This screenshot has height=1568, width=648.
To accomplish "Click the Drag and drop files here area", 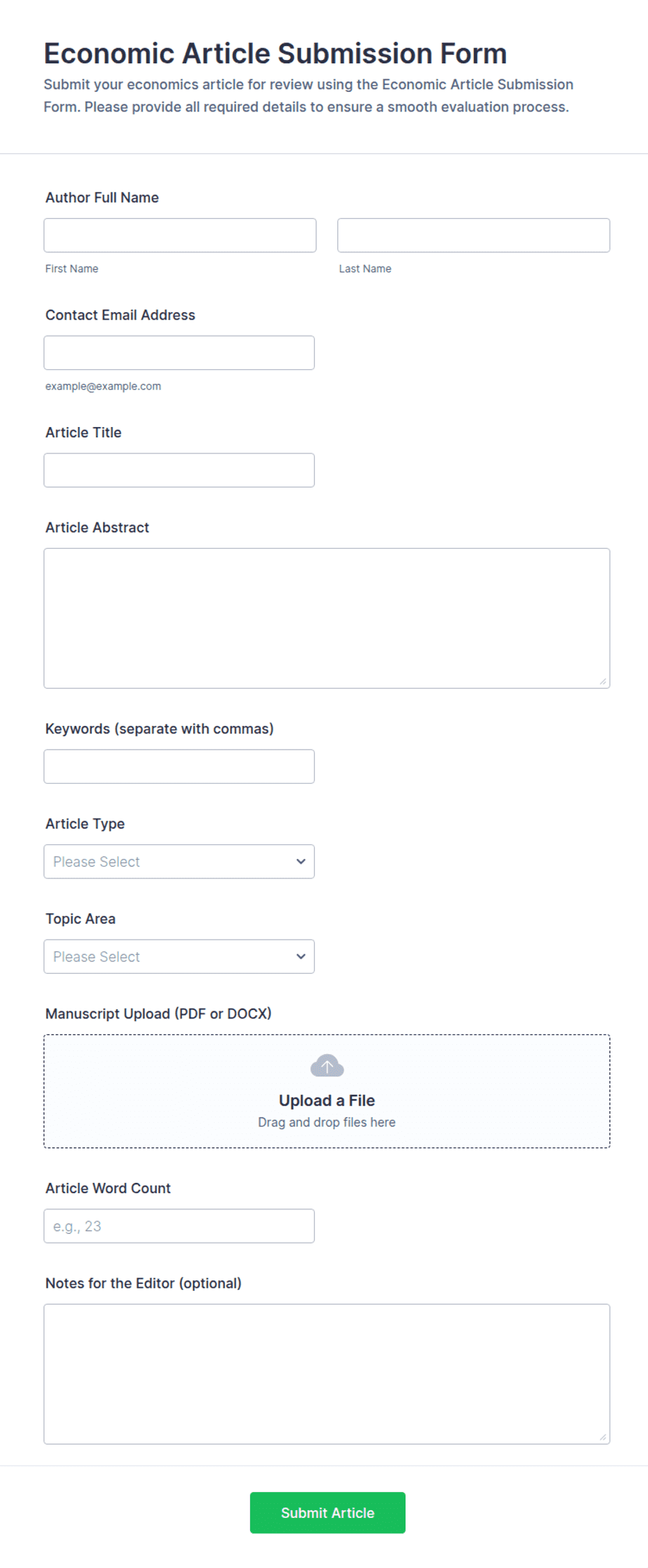I will coord(327,1122).
